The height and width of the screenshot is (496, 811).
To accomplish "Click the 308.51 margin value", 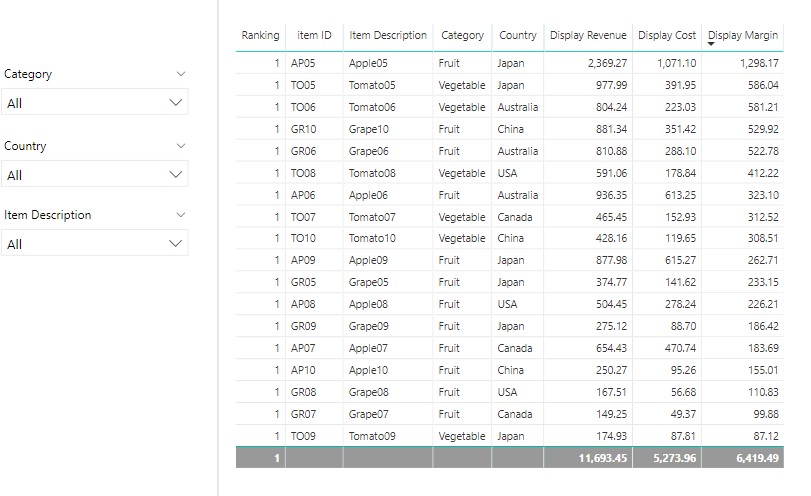I will 763,238.
